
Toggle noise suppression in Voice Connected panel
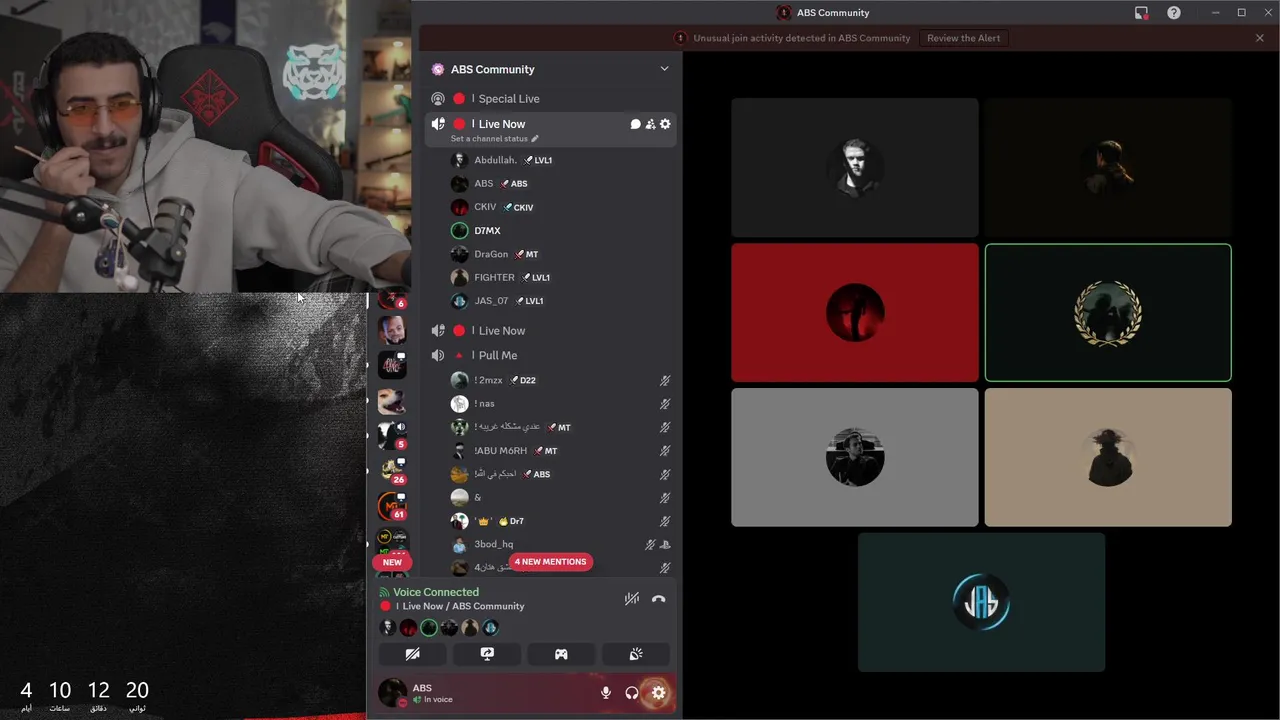coord(632,599)
